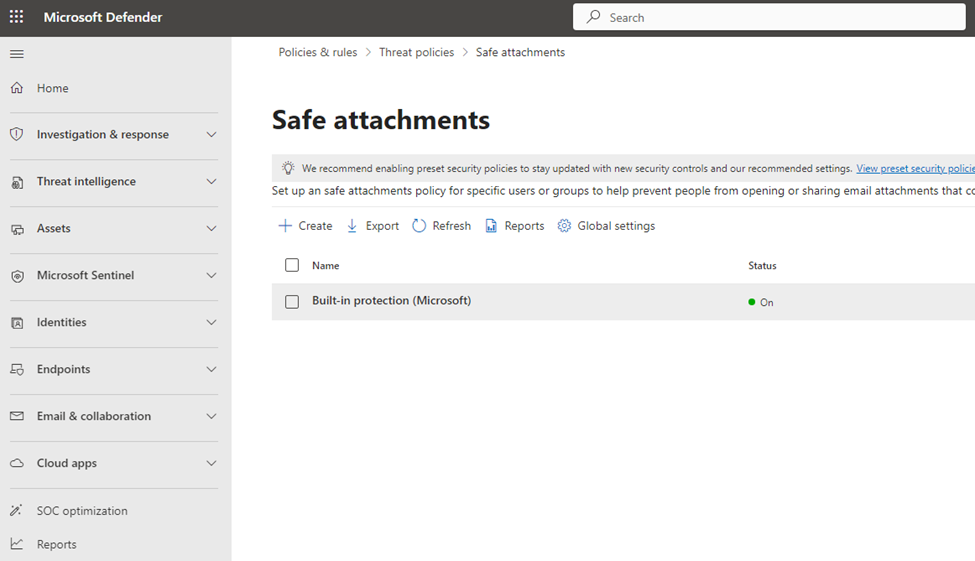Click the Assets devices icon
Image resolution: width=975 pixels, height=561 pixels.
click(17, 230)
